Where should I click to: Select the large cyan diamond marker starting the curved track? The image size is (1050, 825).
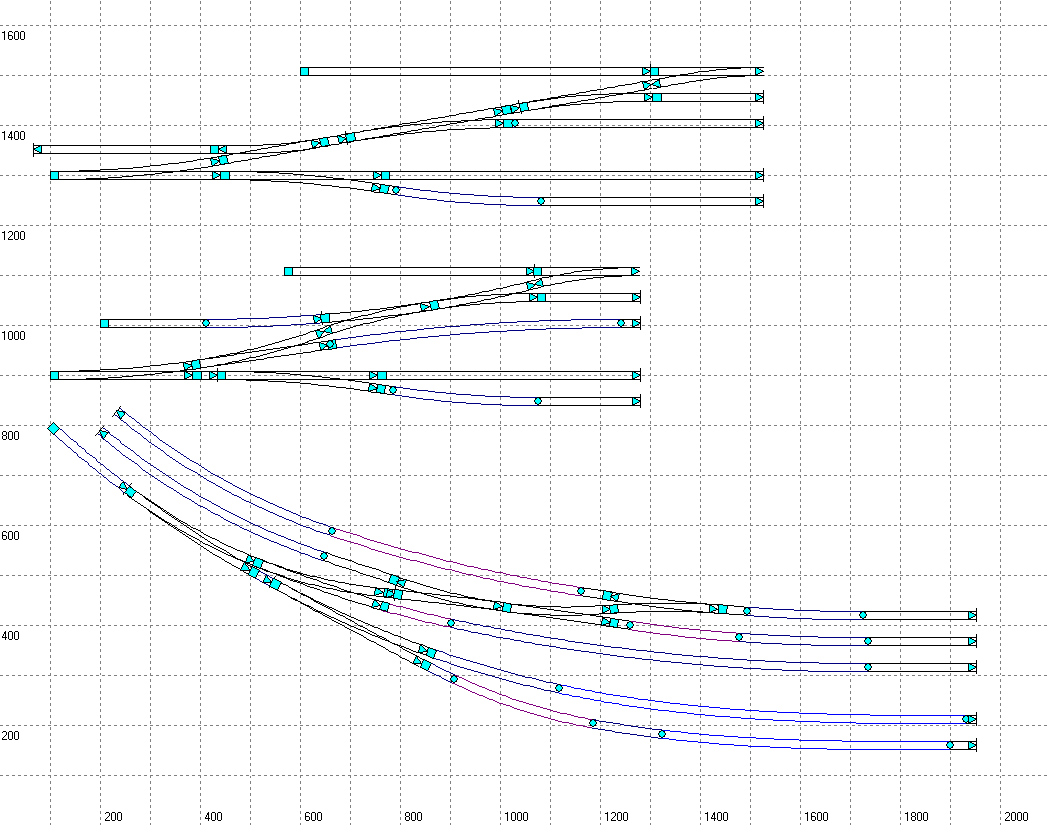[54, 429]
